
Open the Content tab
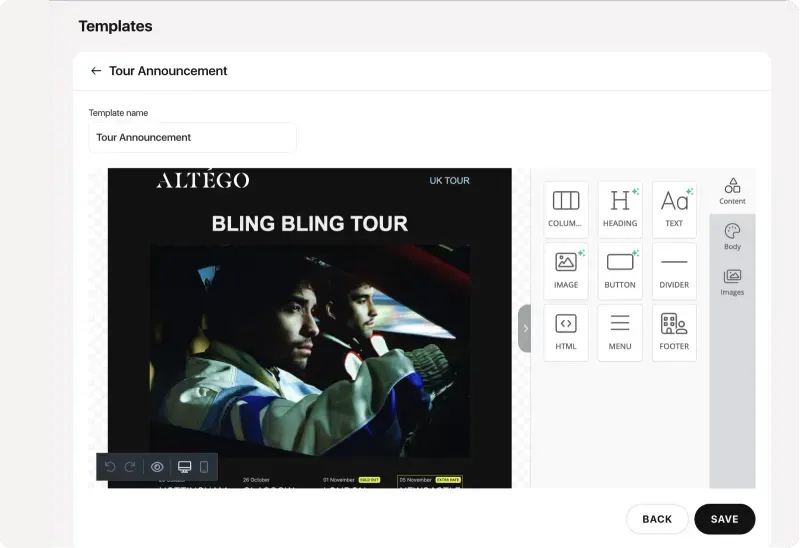click(x=732, y=191)
